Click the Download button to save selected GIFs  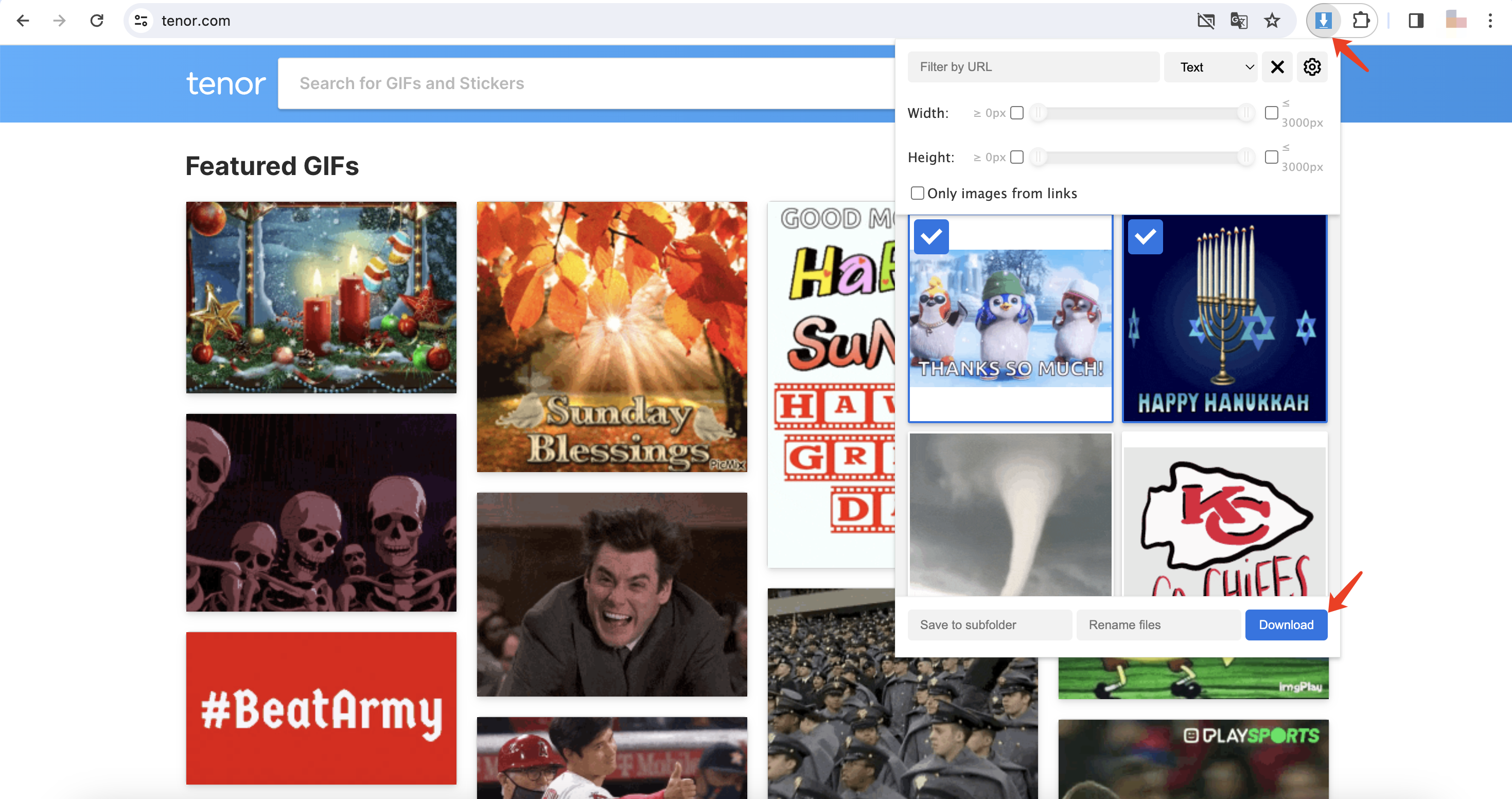point(1286,624)
